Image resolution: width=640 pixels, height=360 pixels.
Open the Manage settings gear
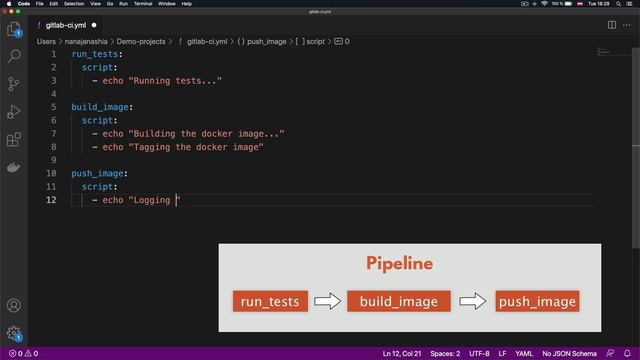coord(14,333)
